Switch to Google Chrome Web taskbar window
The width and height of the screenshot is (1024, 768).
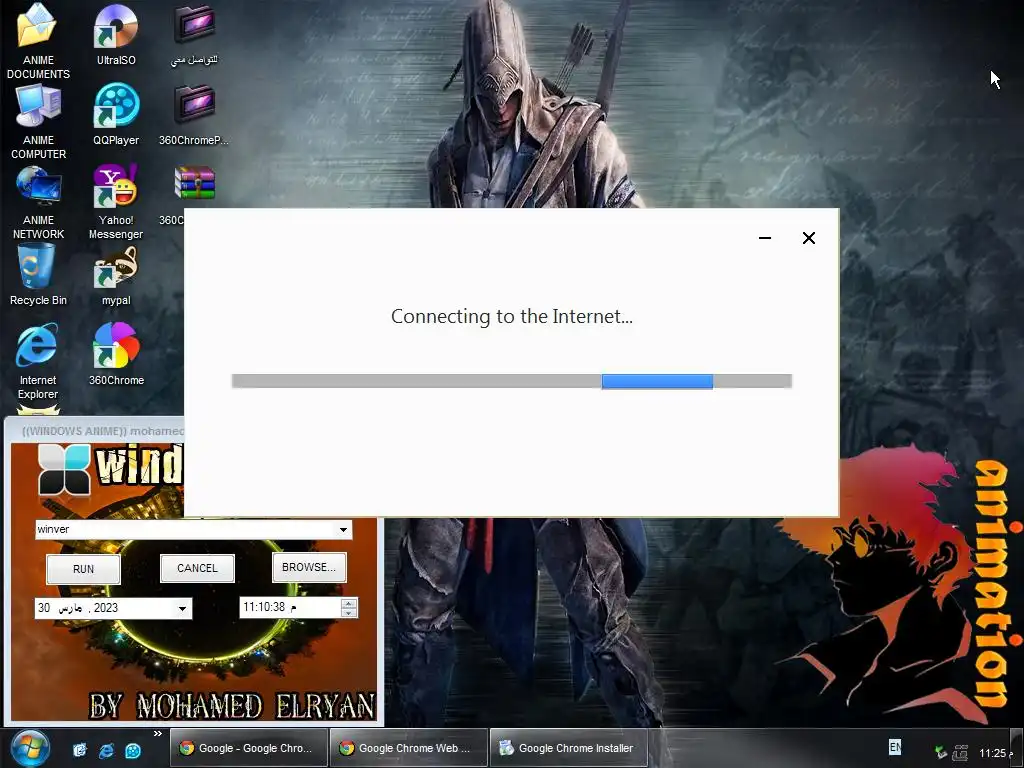tap(409, 748)
